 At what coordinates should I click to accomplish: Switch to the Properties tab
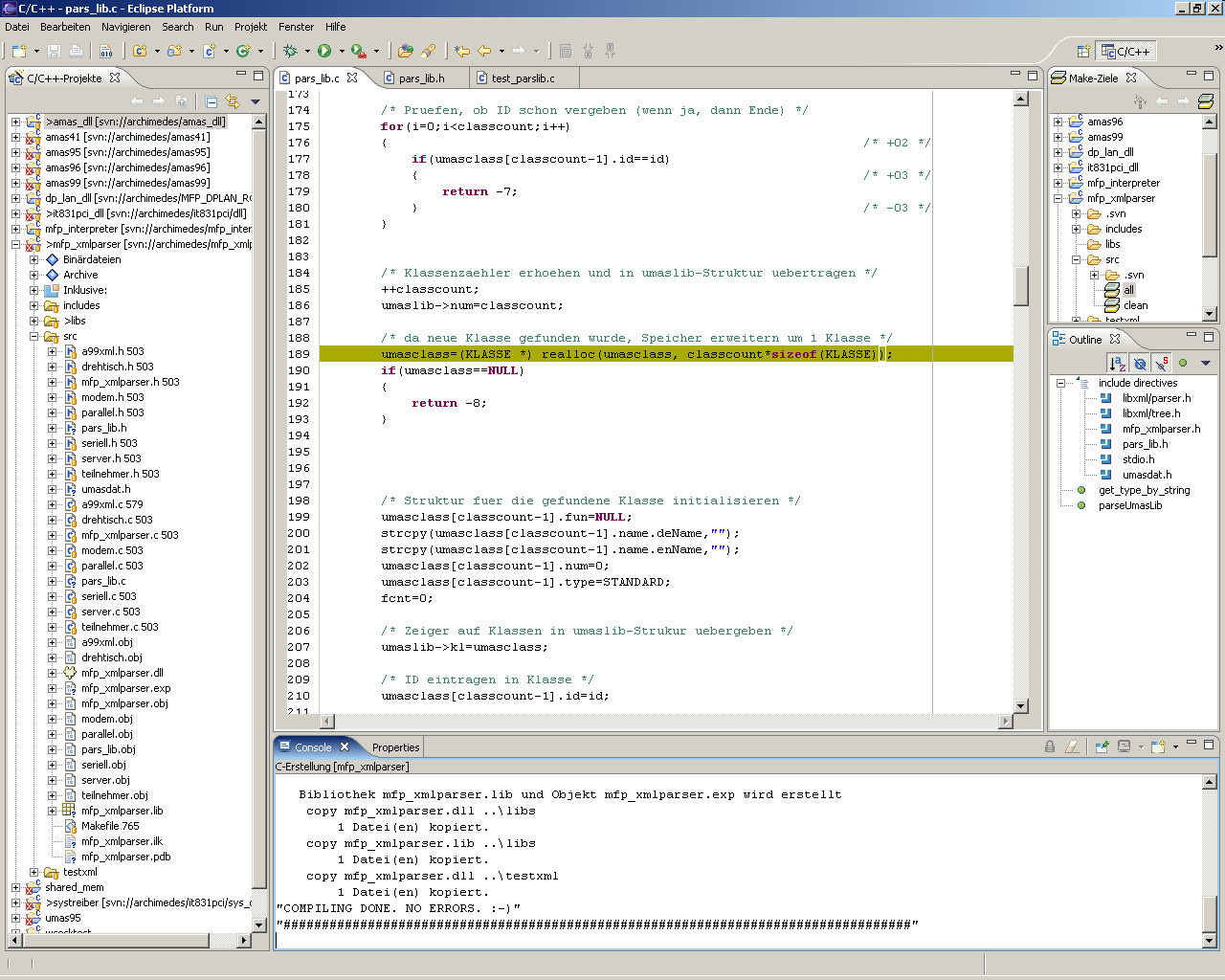pyautogui.click(x=395, y=747)
